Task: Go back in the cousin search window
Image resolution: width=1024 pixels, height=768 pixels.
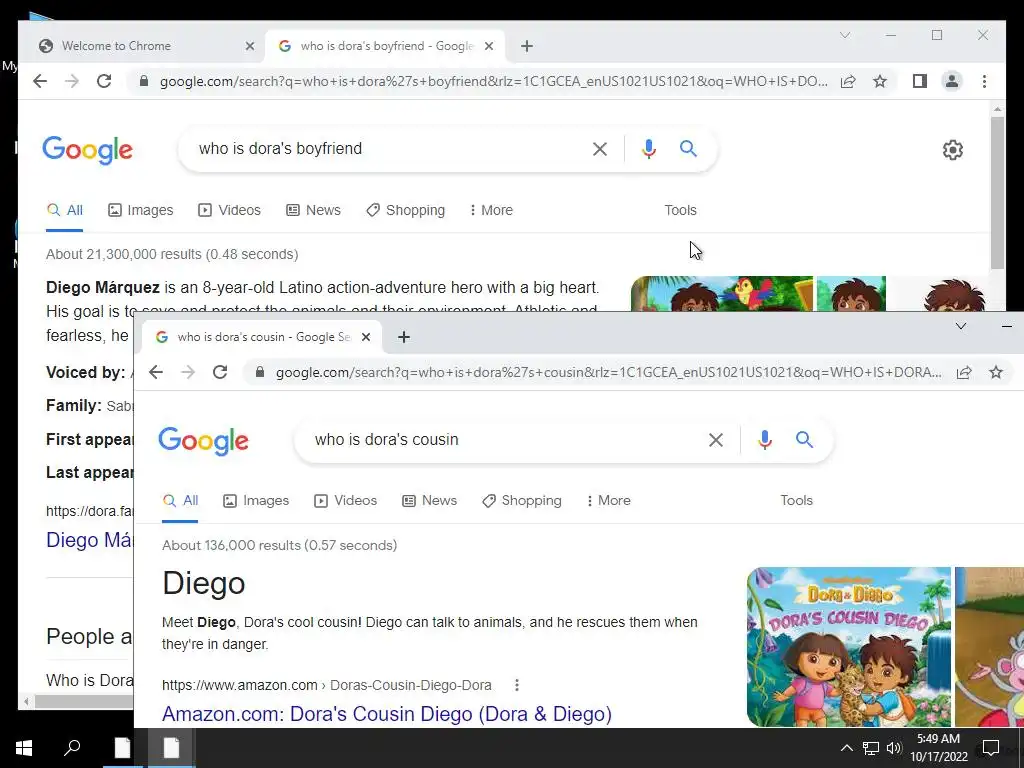Action: [155, 372]
